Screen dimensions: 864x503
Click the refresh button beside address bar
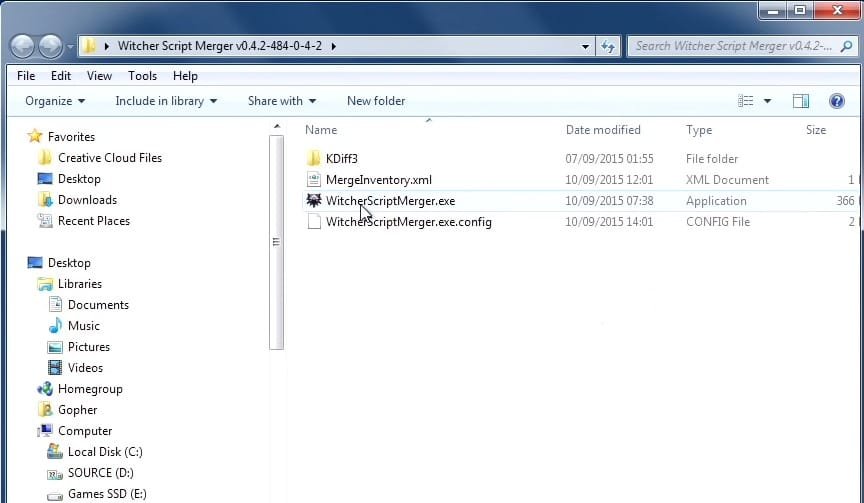pyautogui.click(x=608, y=46)
